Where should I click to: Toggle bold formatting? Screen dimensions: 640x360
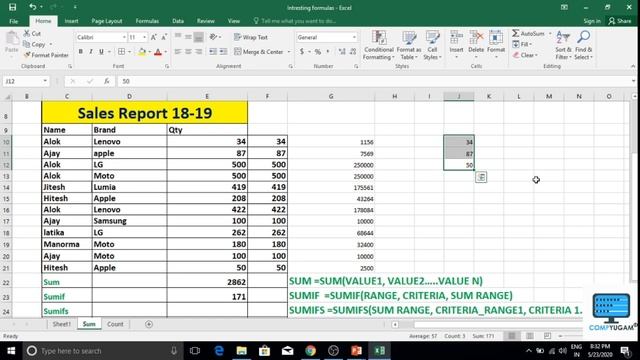[x=80, y=52]
